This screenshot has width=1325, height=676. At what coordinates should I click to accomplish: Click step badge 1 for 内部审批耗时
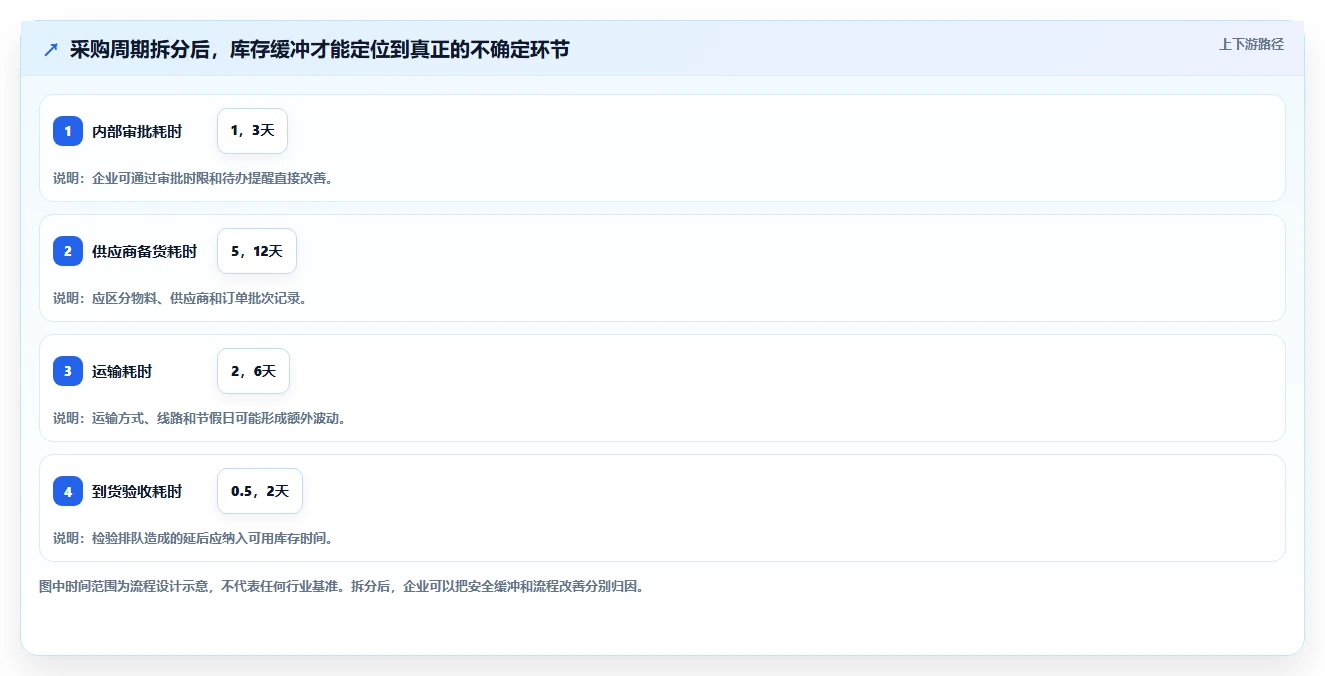click(68, 131)
